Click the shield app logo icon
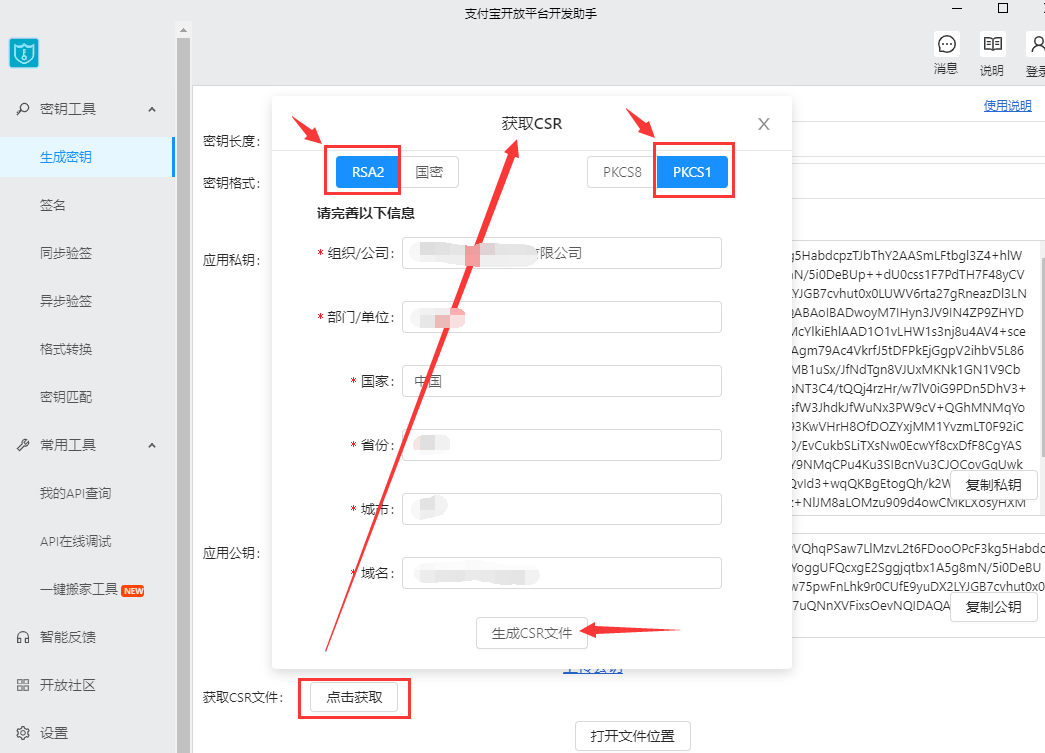The width and height of the screenshot is (1045, 753). coord(24,53)
